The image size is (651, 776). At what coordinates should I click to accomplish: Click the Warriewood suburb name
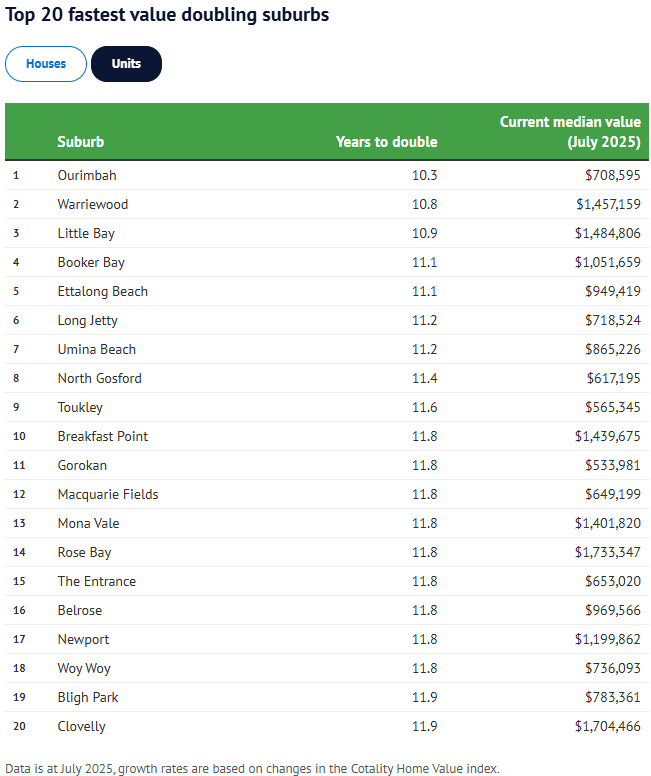tap(93, 204)
